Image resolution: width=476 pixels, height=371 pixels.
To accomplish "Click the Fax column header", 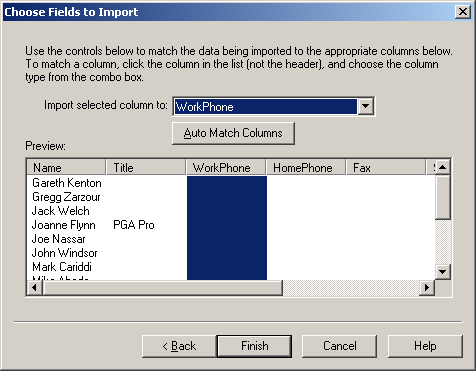I will (x=386, y=167).
